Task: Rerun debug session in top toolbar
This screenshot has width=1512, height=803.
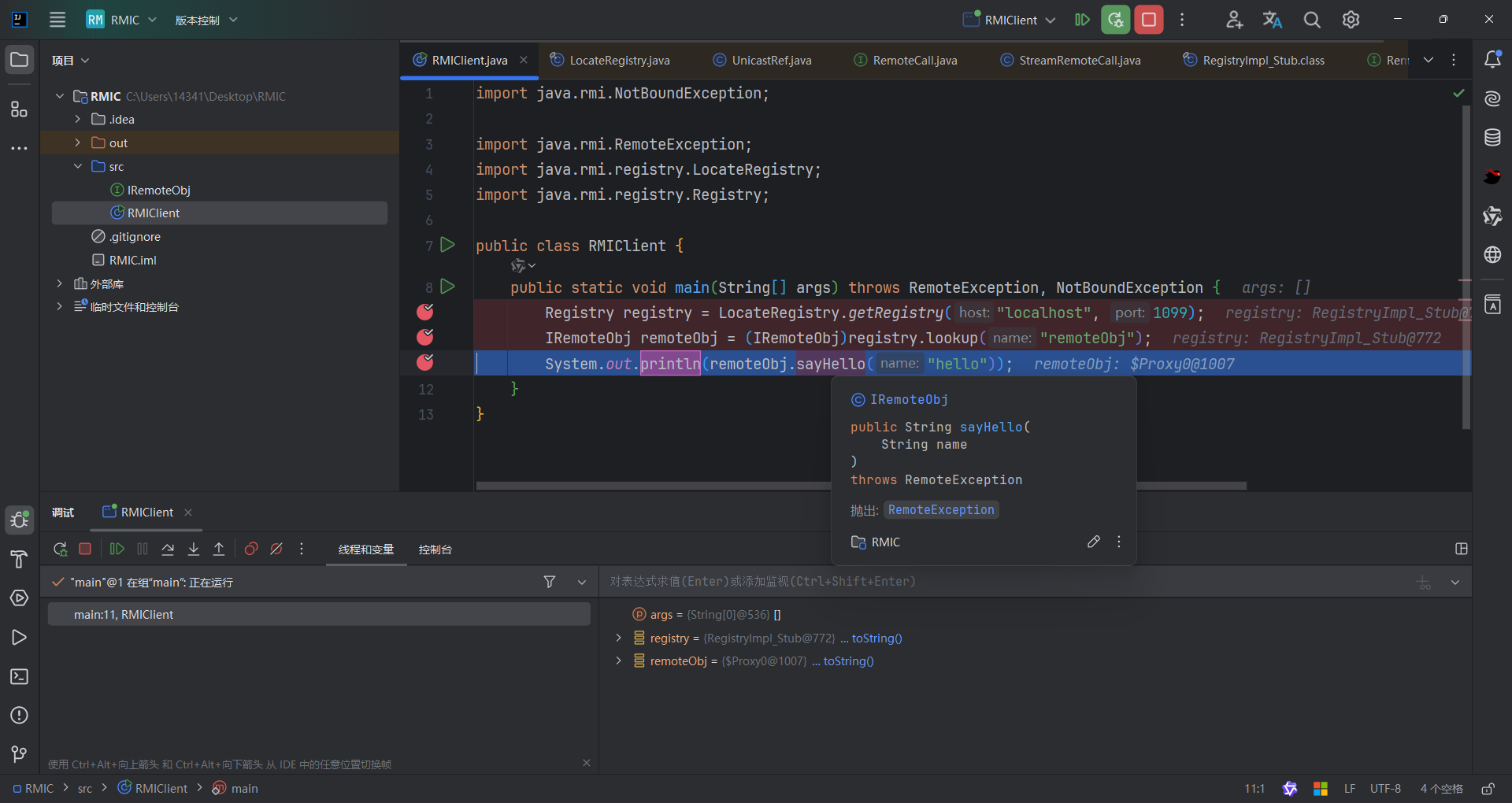Action: click(x=1116, y=20)
